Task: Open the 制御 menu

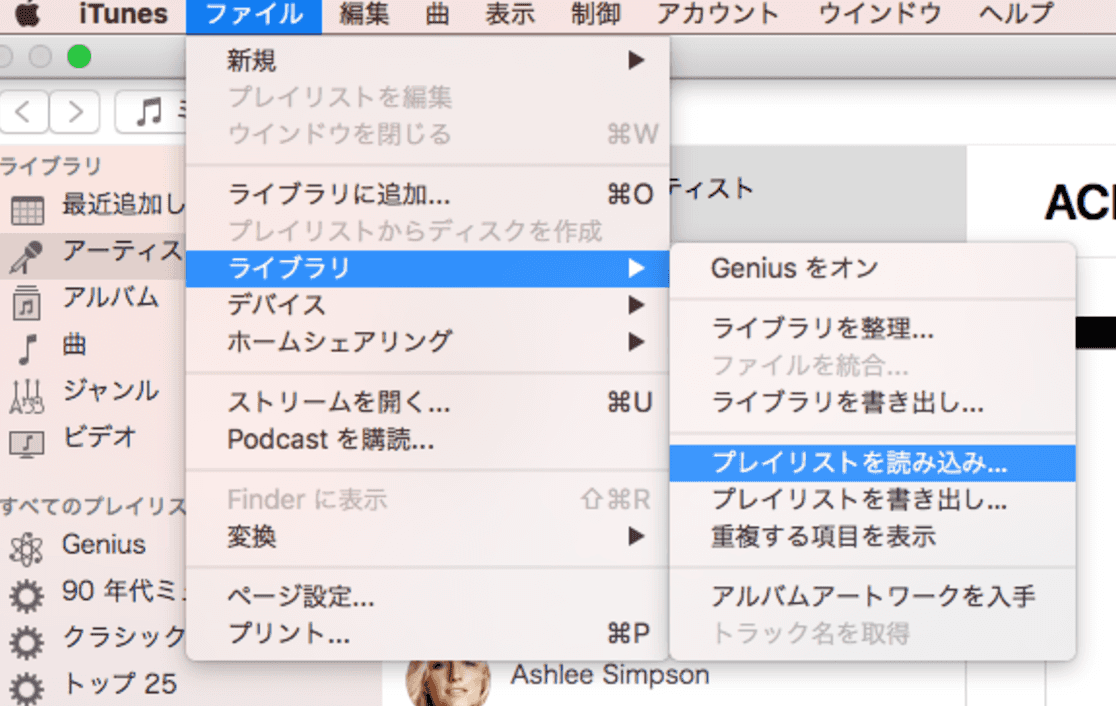Action: coord(596,14)
